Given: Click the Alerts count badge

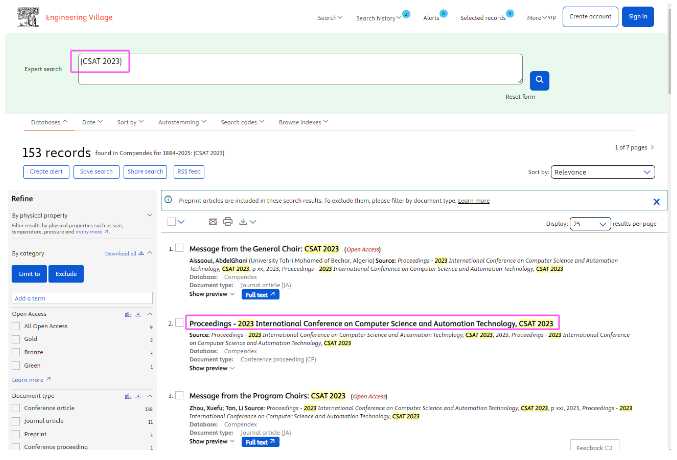Looking at the screenshot, I should pyautogui.click(x=443, y=14).
